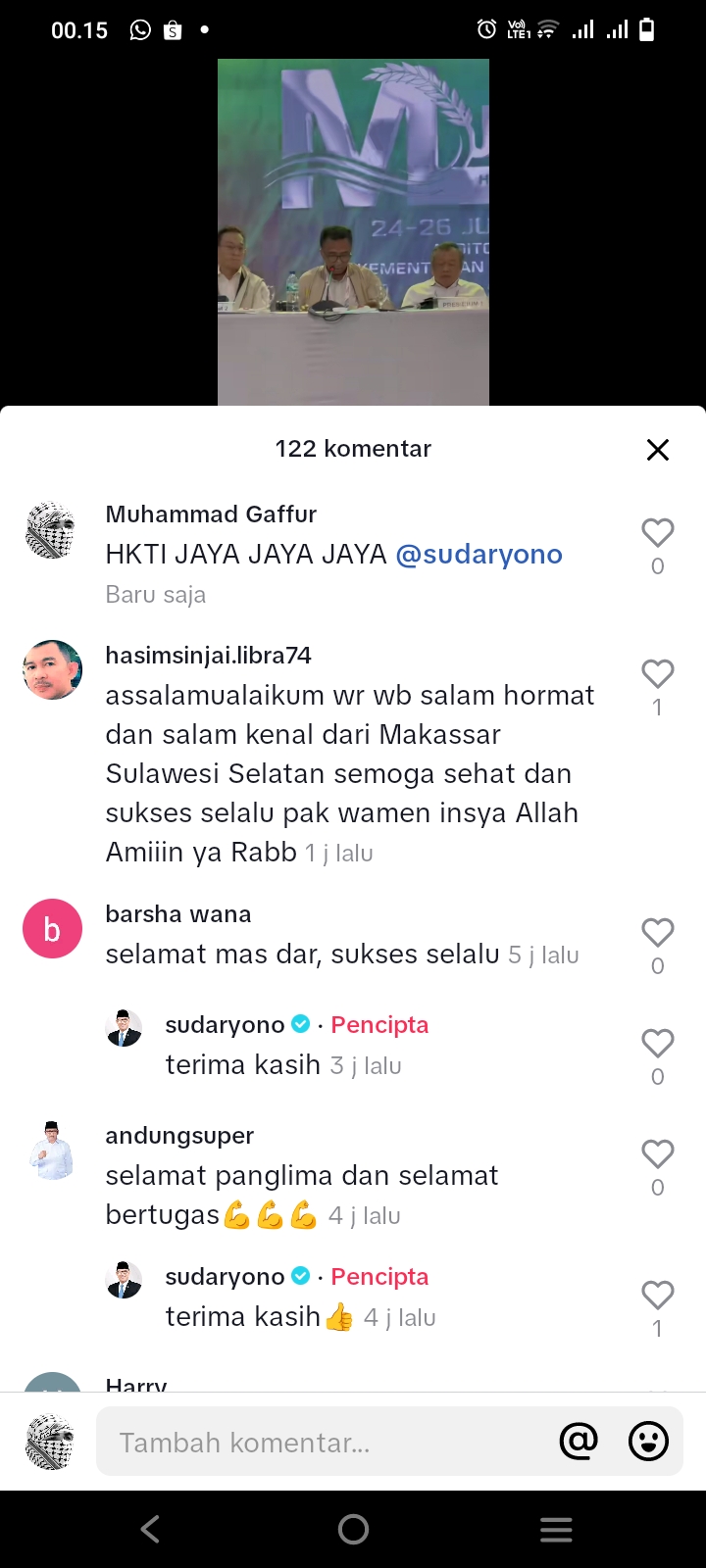This screenshot has height=1568, width=706.
Task: Open Android recent apps menu button
Action: tap(556, 1530)
